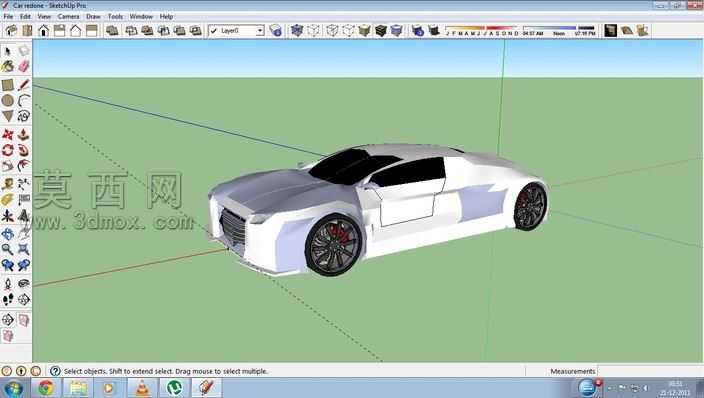Select the Orbit camera tool
Viewport: 704px width, 398px height.
[8, 234]
